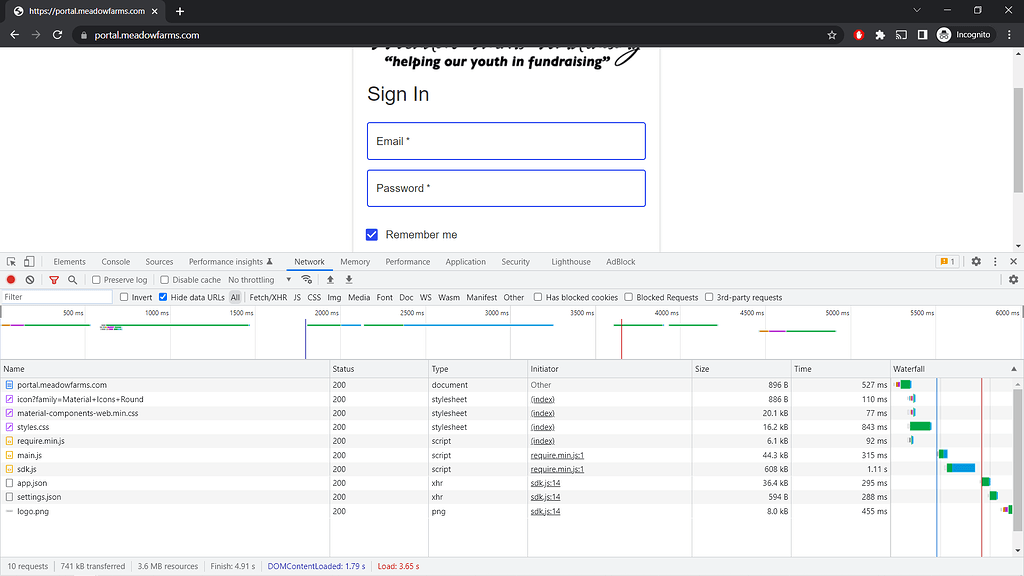1024x576 pixels.
Task: Open the DevTools more options menu
Action: 995,261
